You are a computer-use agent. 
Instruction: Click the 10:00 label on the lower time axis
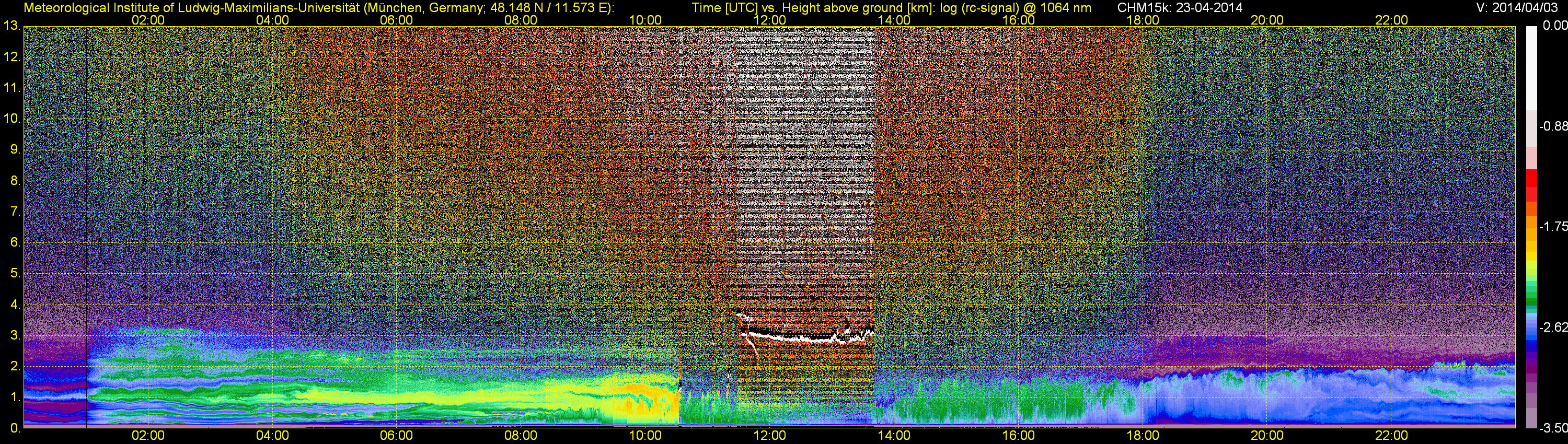645,436
